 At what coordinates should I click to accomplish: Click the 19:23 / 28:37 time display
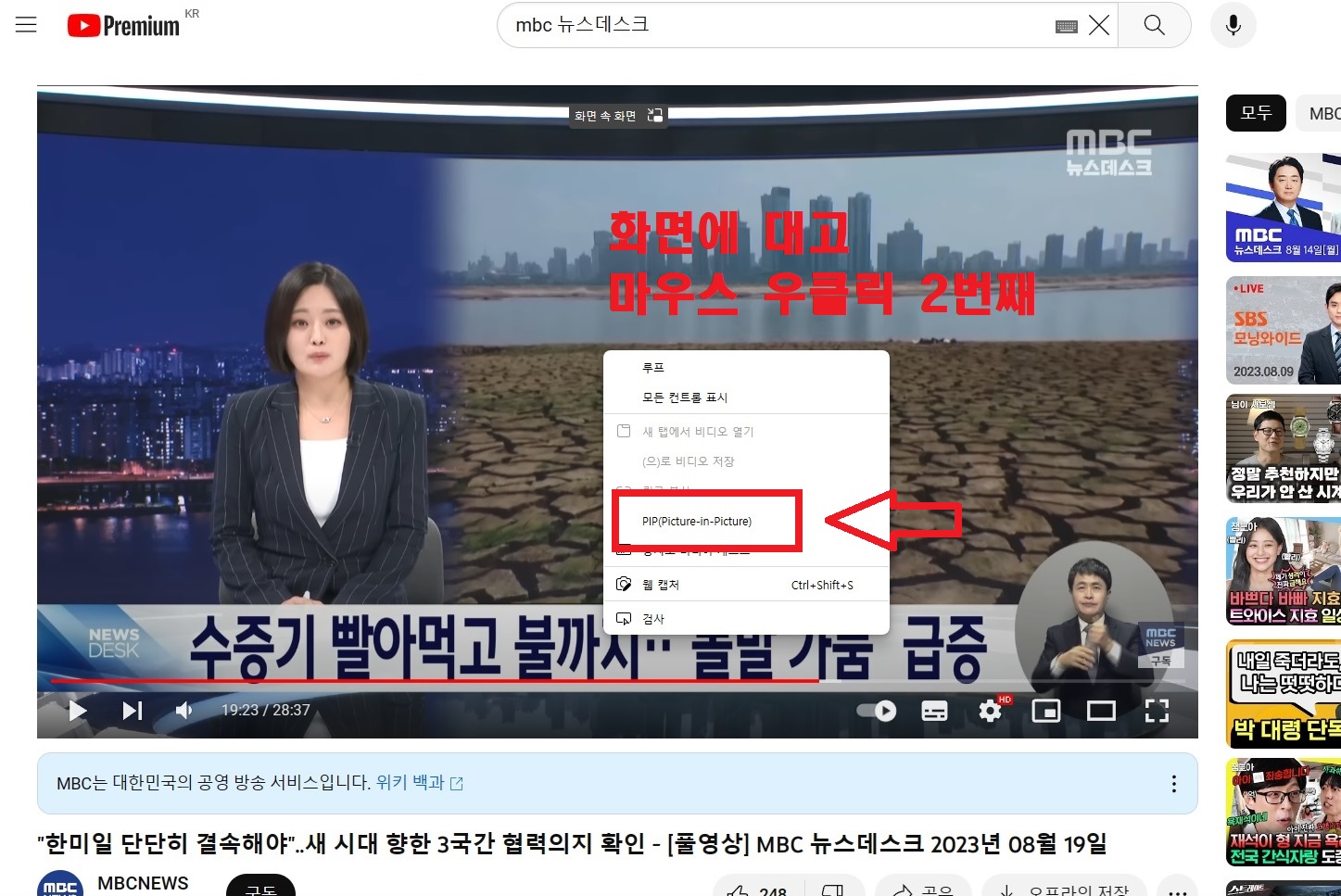[265, 711]
